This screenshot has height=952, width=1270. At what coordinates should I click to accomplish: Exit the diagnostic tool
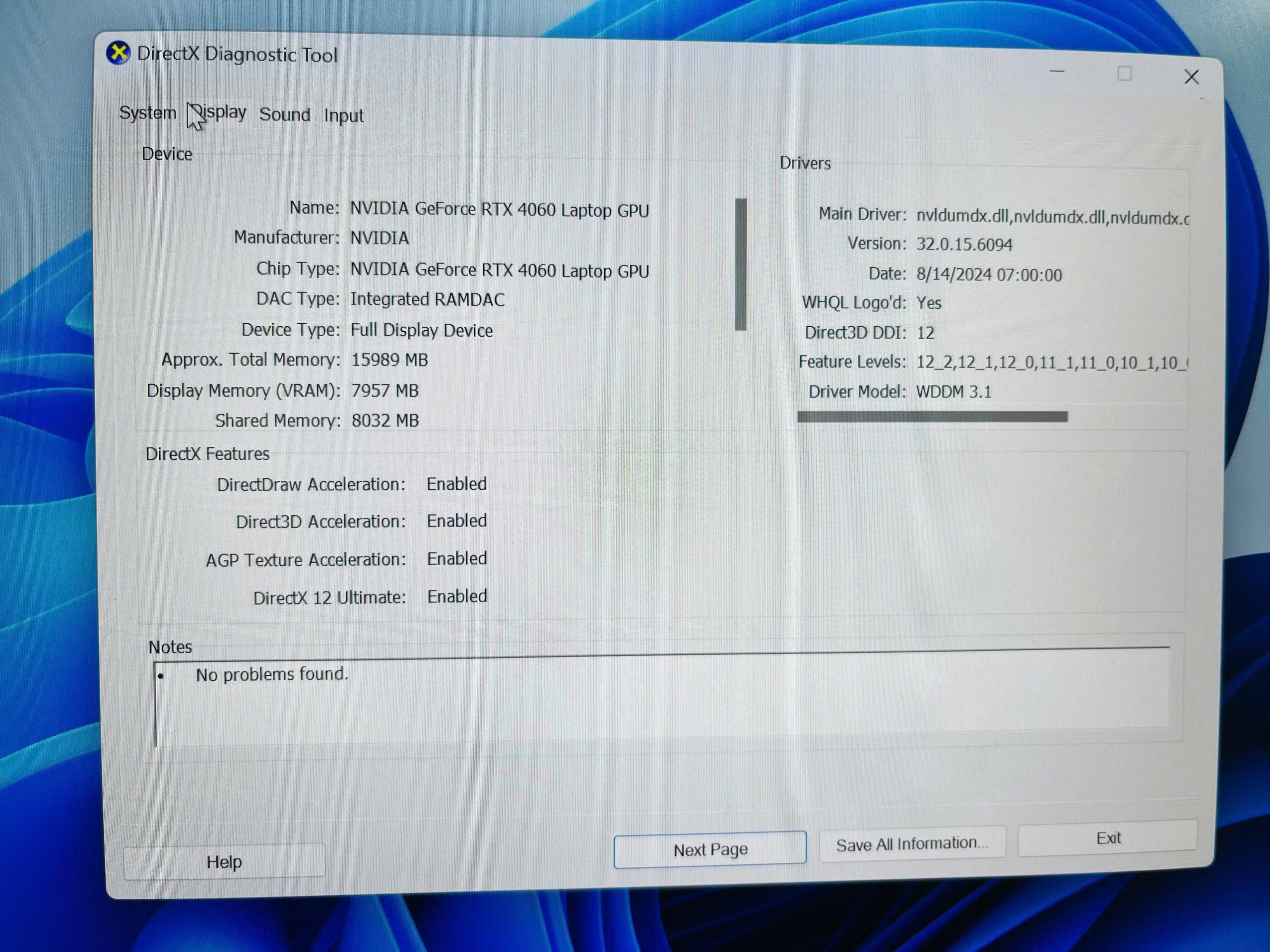[x=1107, y=838]
